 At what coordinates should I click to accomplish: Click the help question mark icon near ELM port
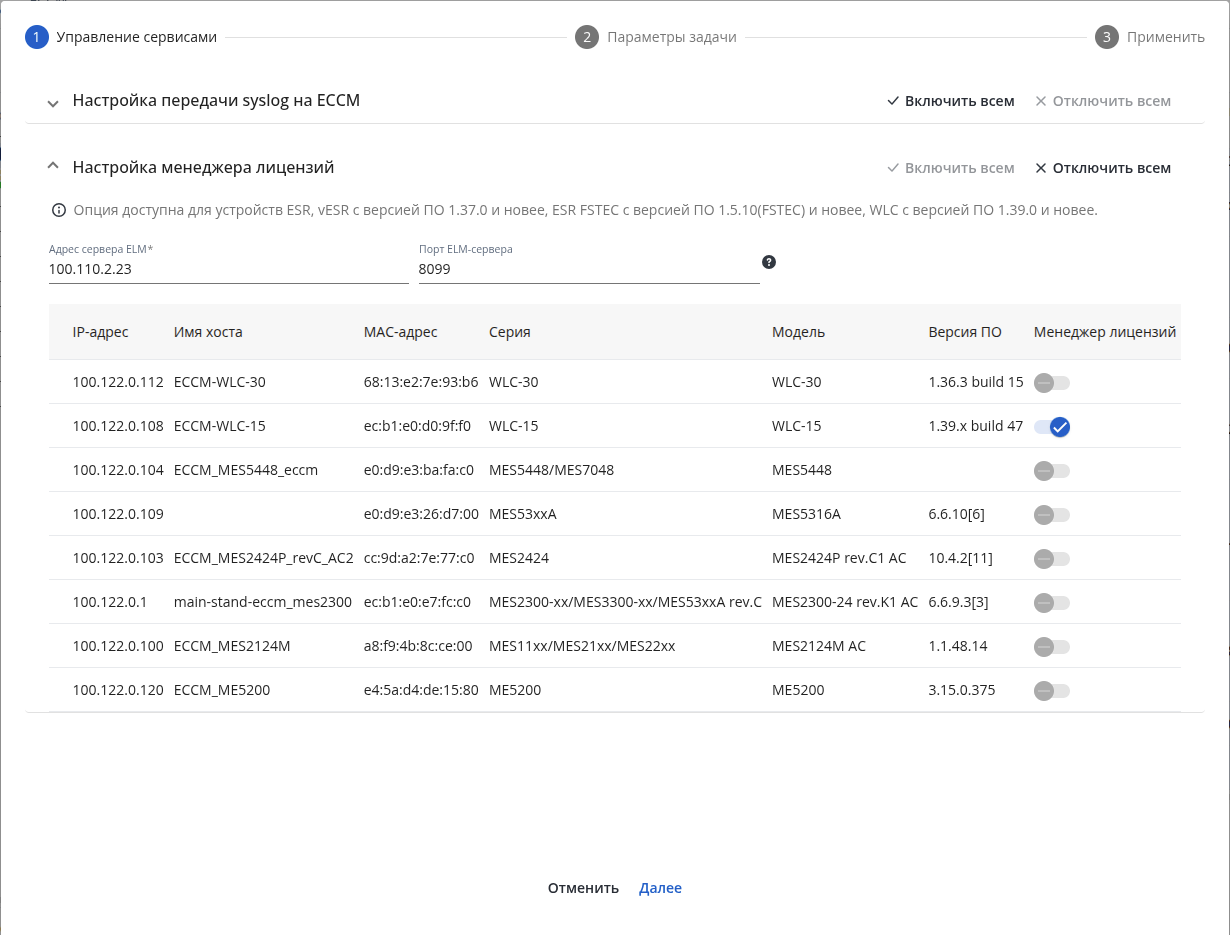click(x=769, y=262)
